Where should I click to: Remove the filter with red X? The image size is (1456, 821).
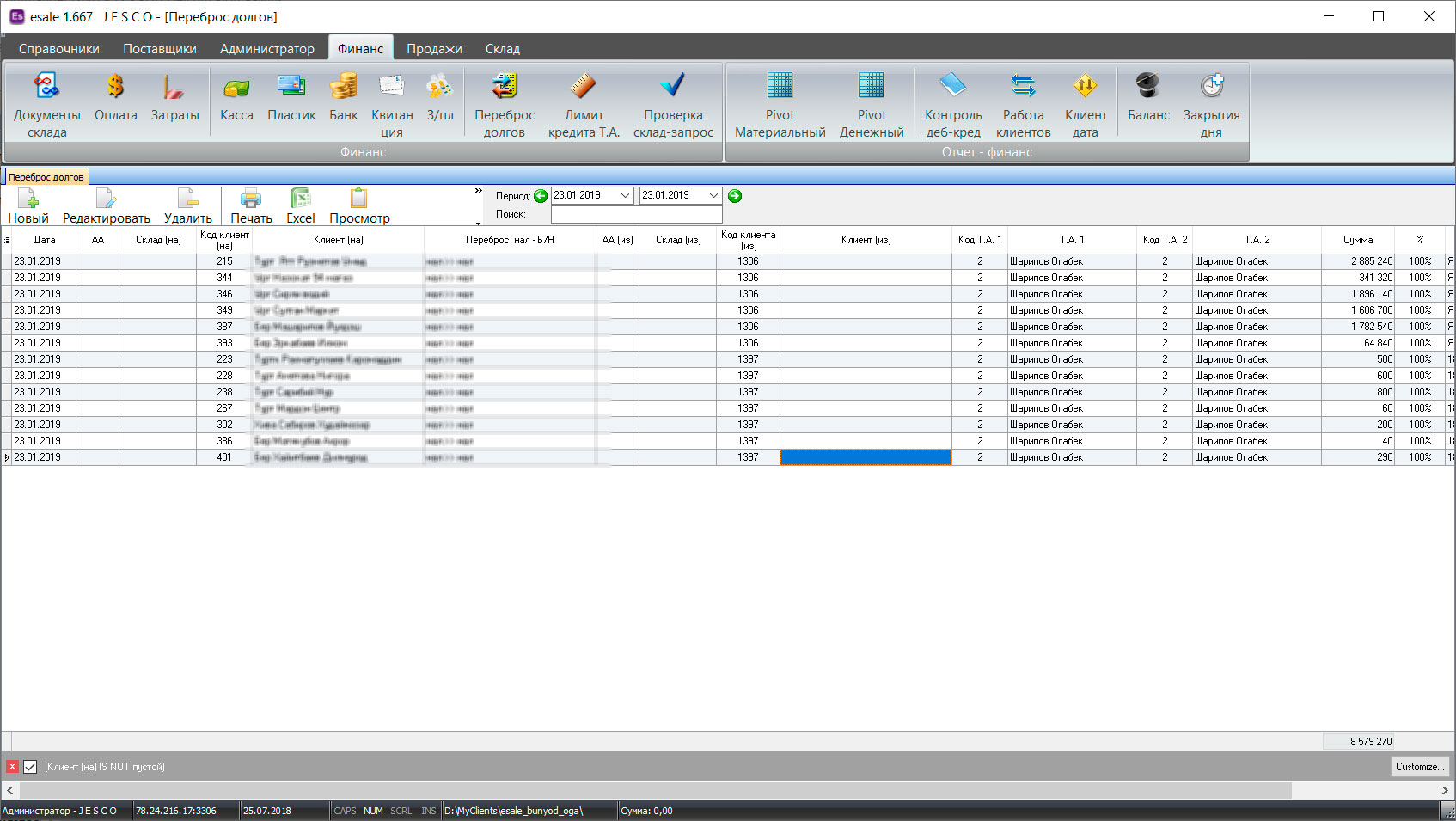pyautogui.click(x=12, y=767)
